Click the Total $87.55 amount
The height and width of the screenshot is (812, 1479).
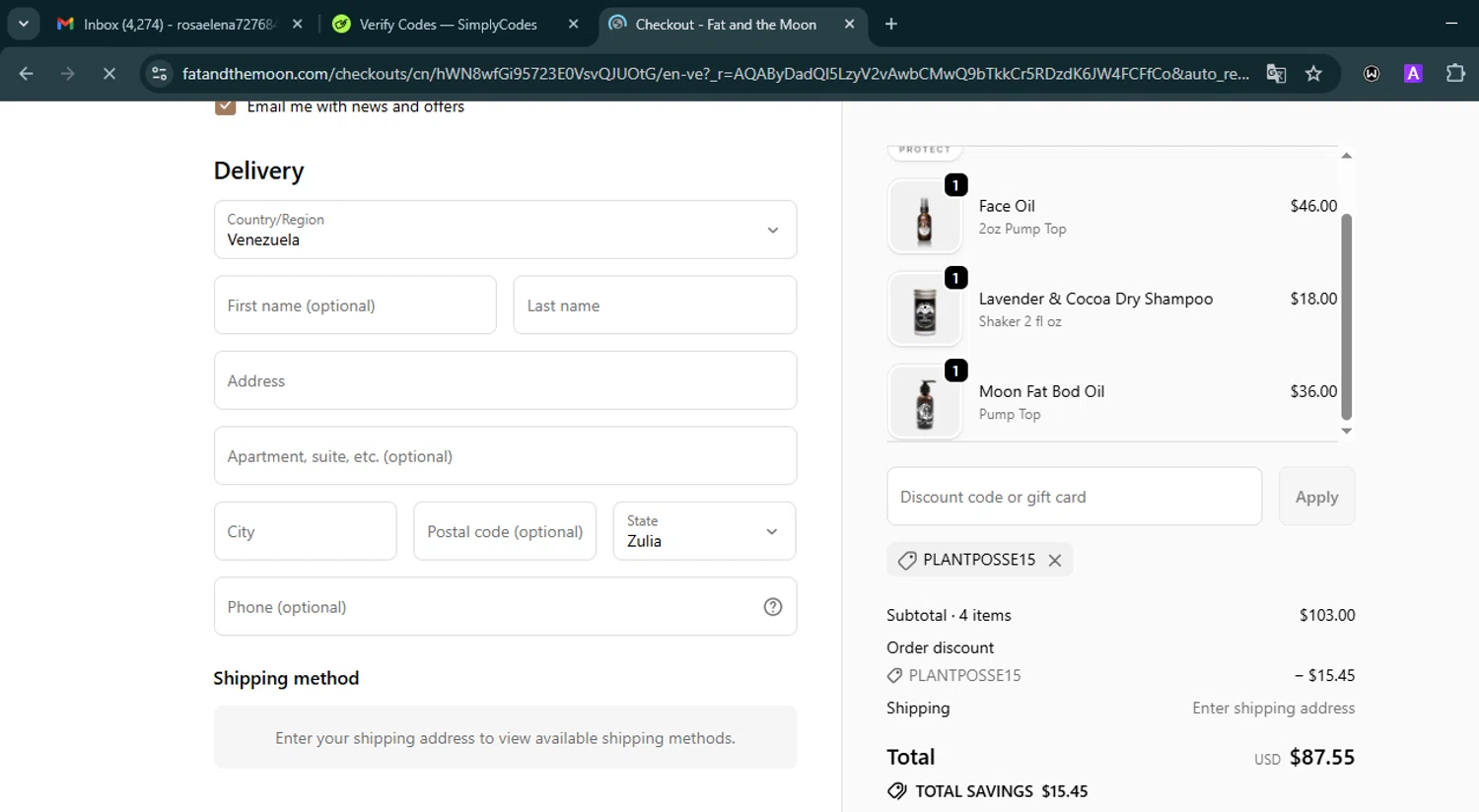coord(1322,757)
